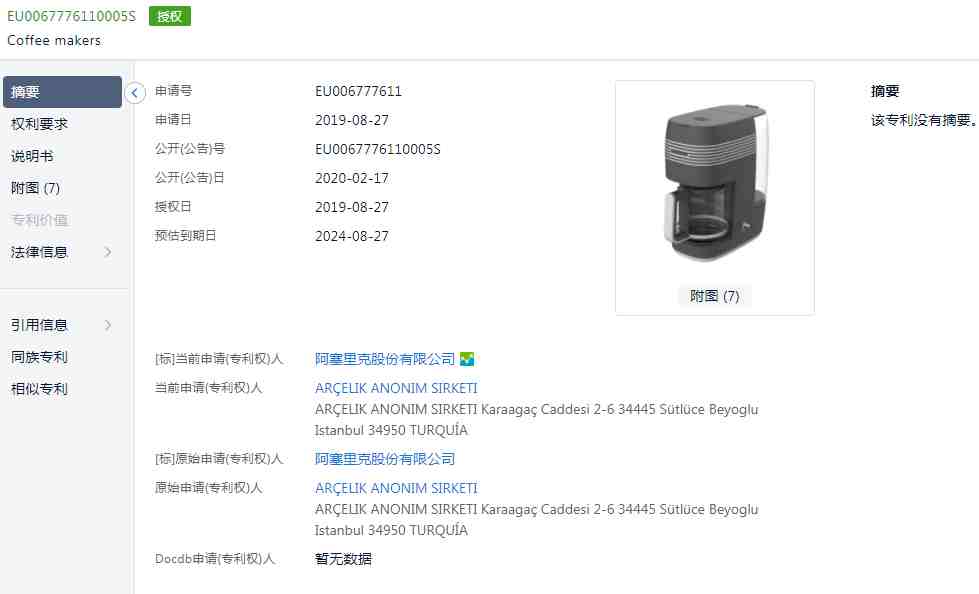Open the 引用信息 menu item
Viewport: 979px width, 594px height.
[39, 325]
